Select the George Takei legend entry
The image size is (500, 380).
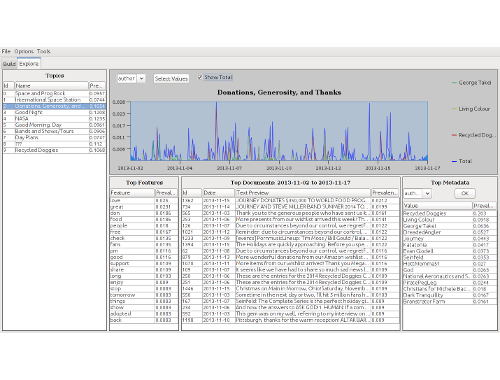(x=471, y=83)
